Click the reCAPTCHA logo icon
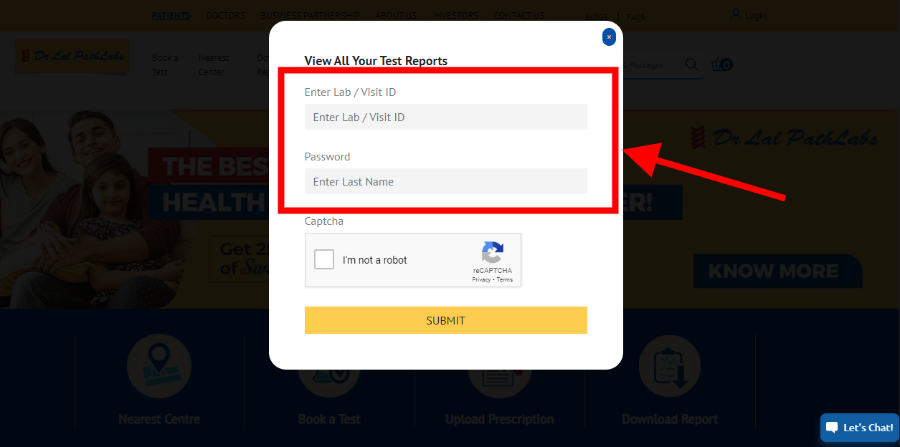 [x=492, y=252]
